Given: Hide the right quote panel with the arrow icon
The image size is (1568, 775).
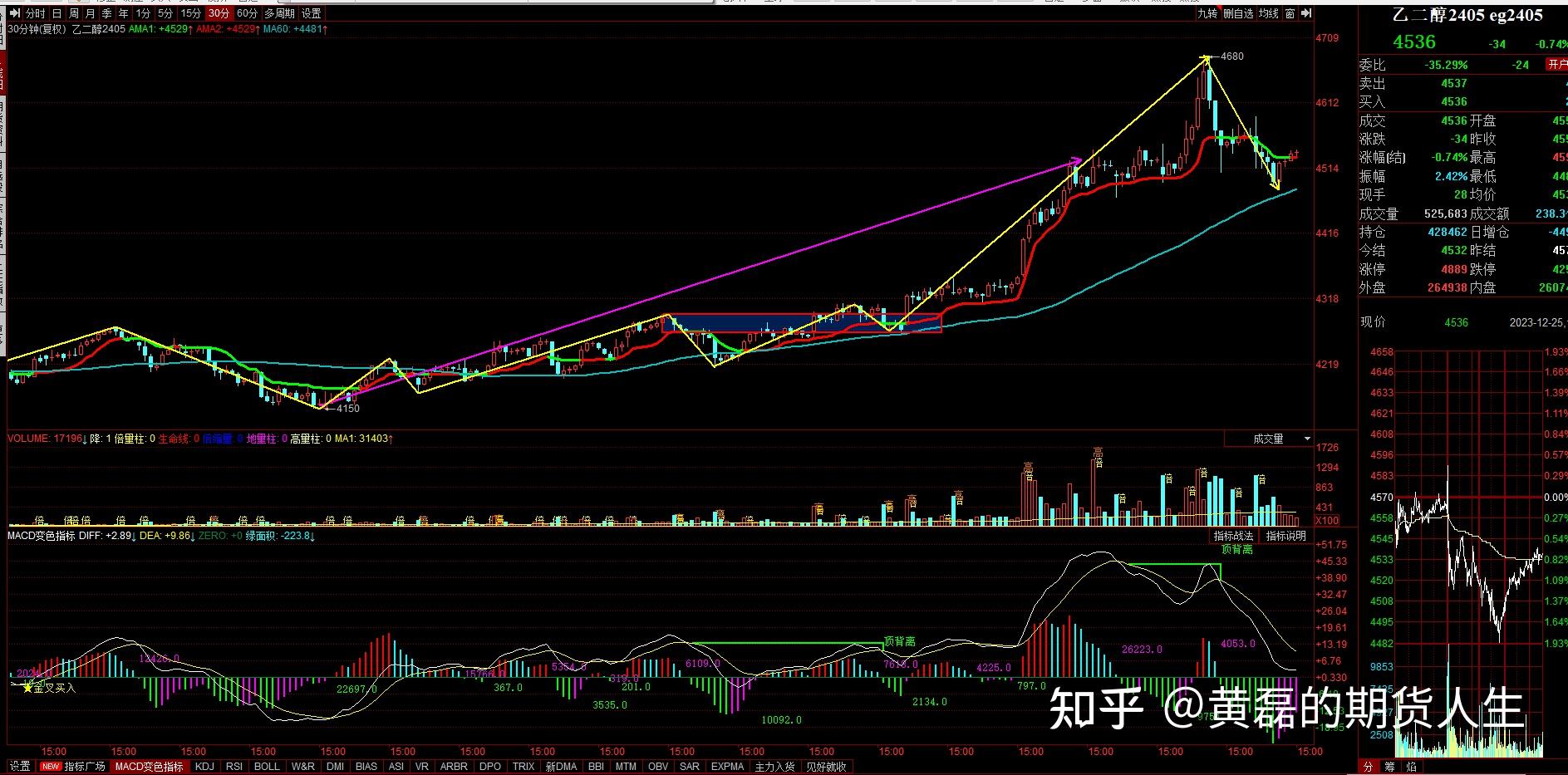Looking at the screenshot, I should (x=1307, y=13).
